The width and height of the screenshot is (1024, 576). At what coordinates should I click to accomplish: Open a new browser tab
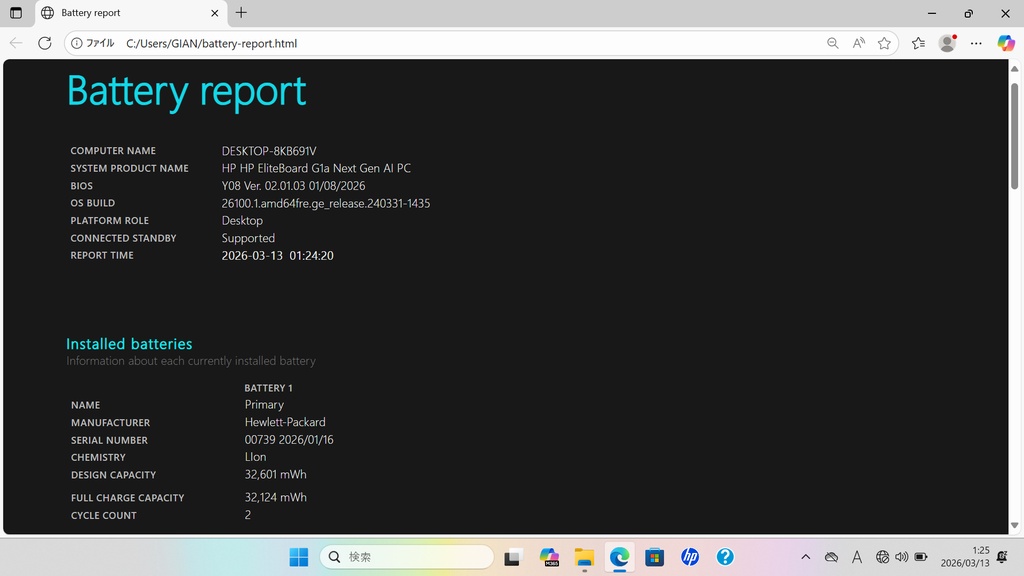click(x=241, y=13)
